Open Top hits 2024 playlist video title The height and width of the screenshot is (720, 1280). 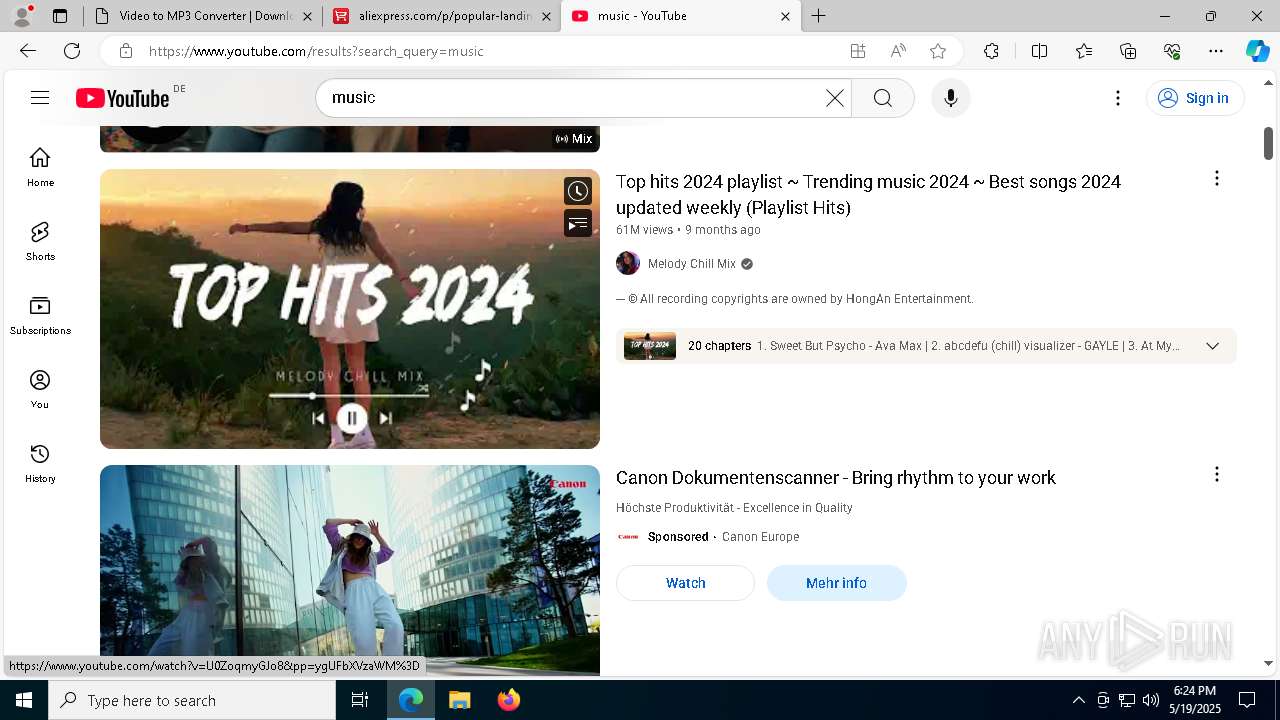pos(868,195)
